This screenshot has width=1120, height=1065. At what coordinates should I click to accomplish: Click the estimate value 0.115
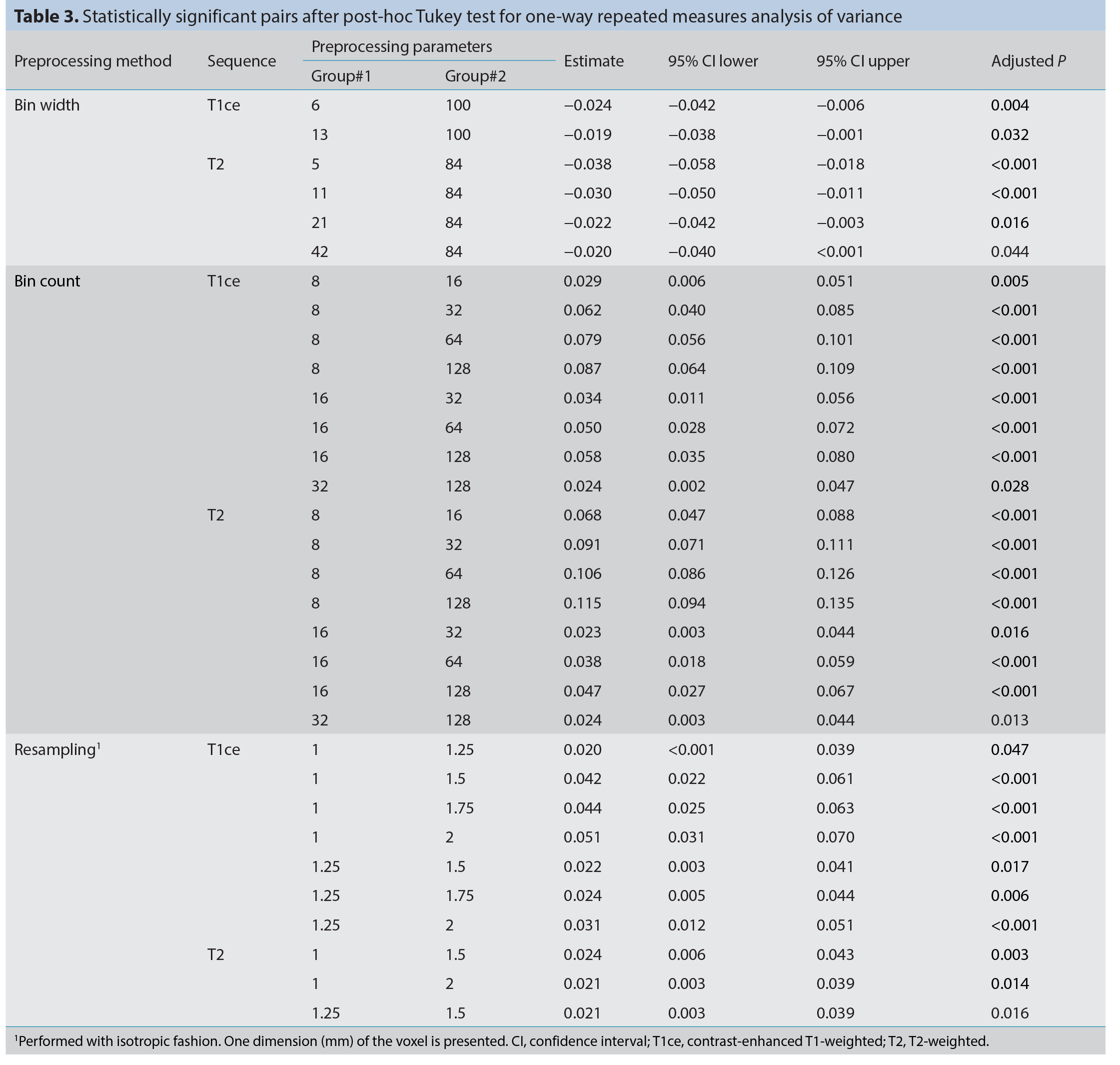[583, 603]
